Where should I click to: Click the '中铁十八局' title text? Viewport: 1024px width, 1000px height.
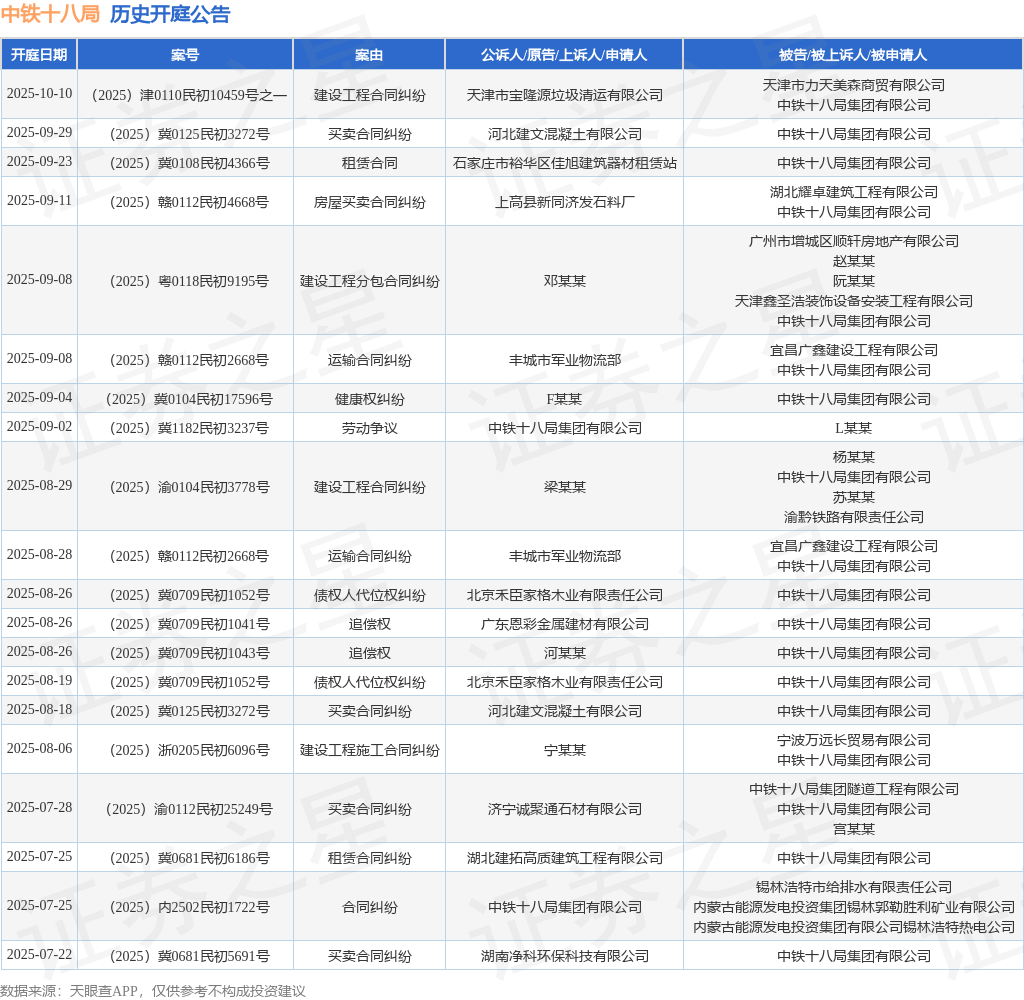coord(50,14)
